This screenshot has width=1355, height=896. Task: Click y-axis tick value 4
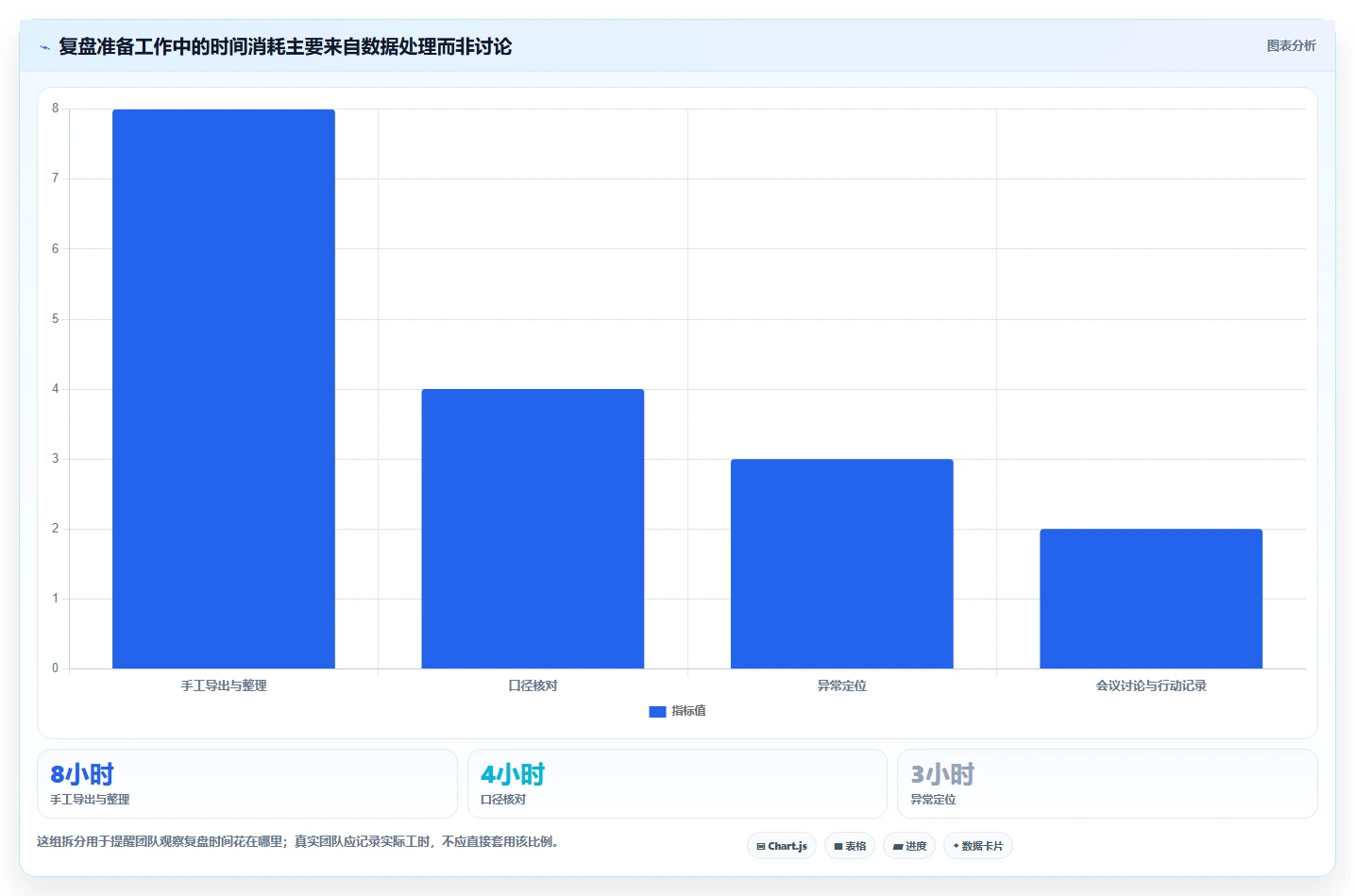[x=55, y=389]
